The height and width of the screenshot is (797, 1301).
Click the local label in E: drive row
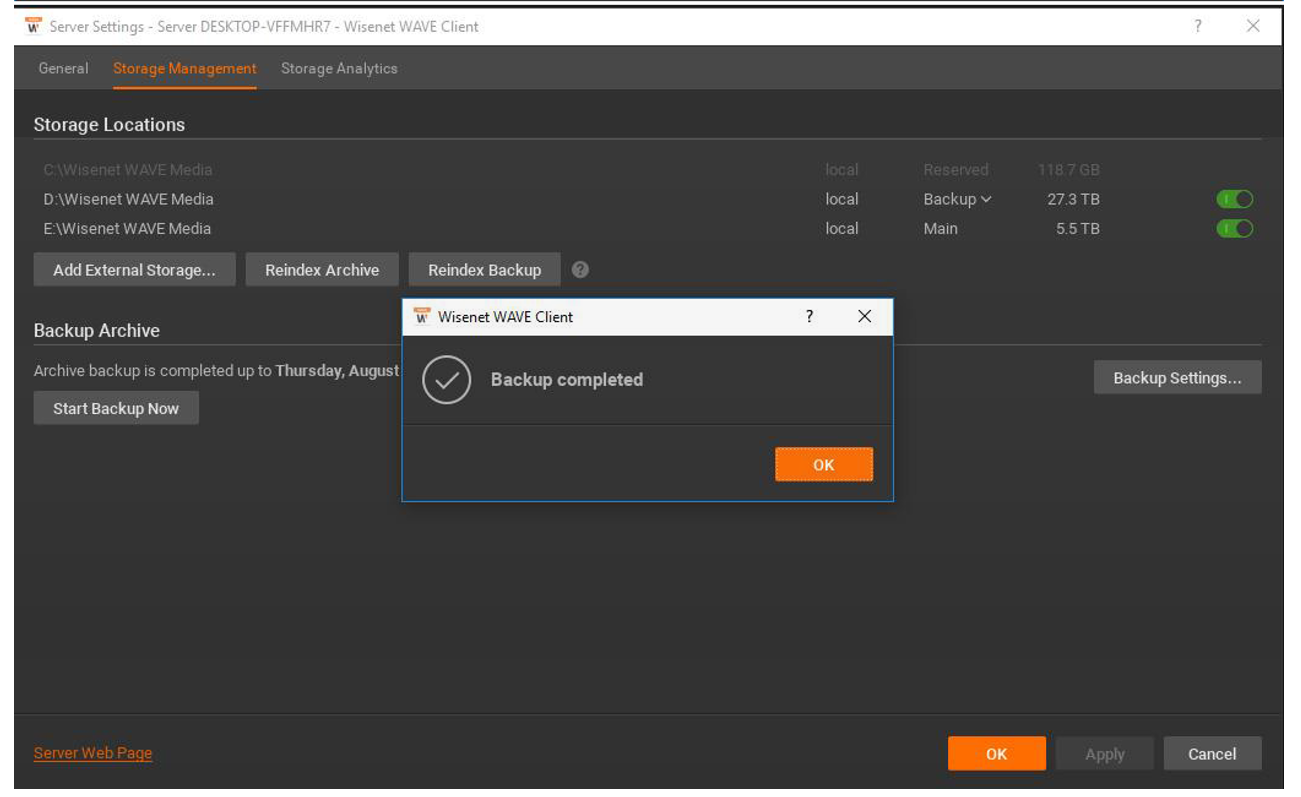coord(842,228)
